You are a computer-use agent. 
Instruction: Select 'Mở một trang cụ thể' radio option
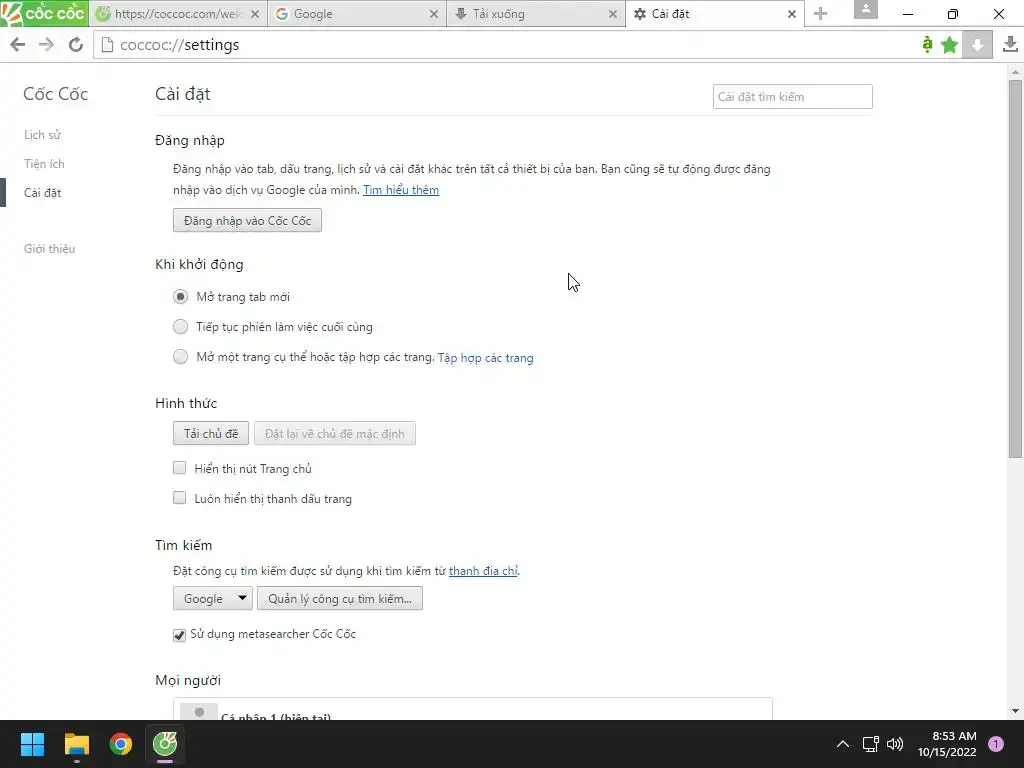click(180, 357)
